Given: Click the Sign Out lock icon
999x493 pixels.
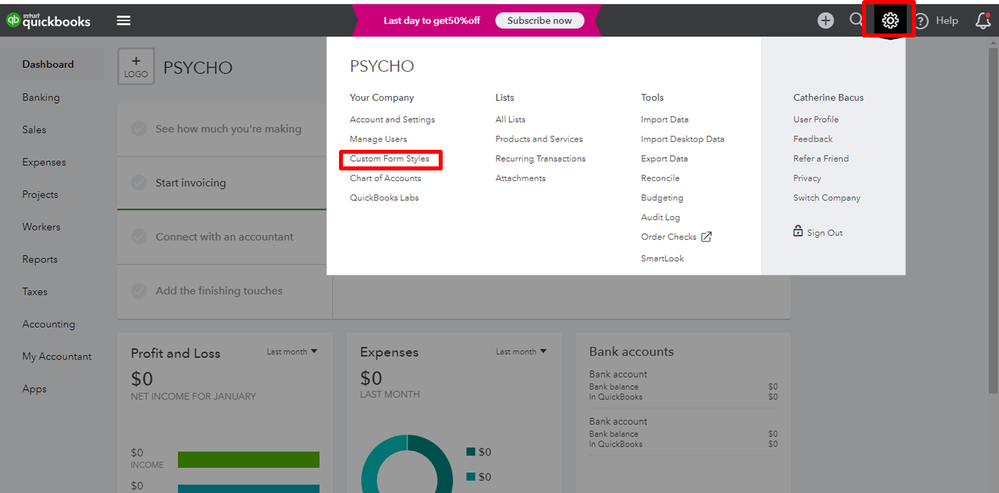Looking at the screenshot, I should (798, 231).
